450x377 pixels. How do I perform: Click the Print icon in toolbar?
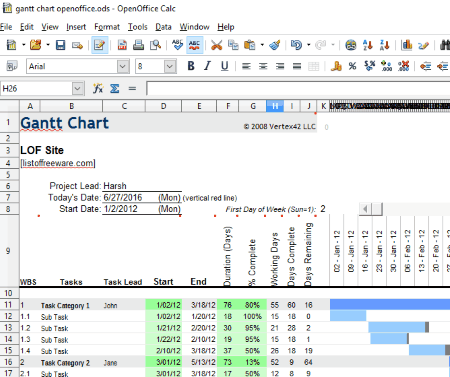pos(138,45)
